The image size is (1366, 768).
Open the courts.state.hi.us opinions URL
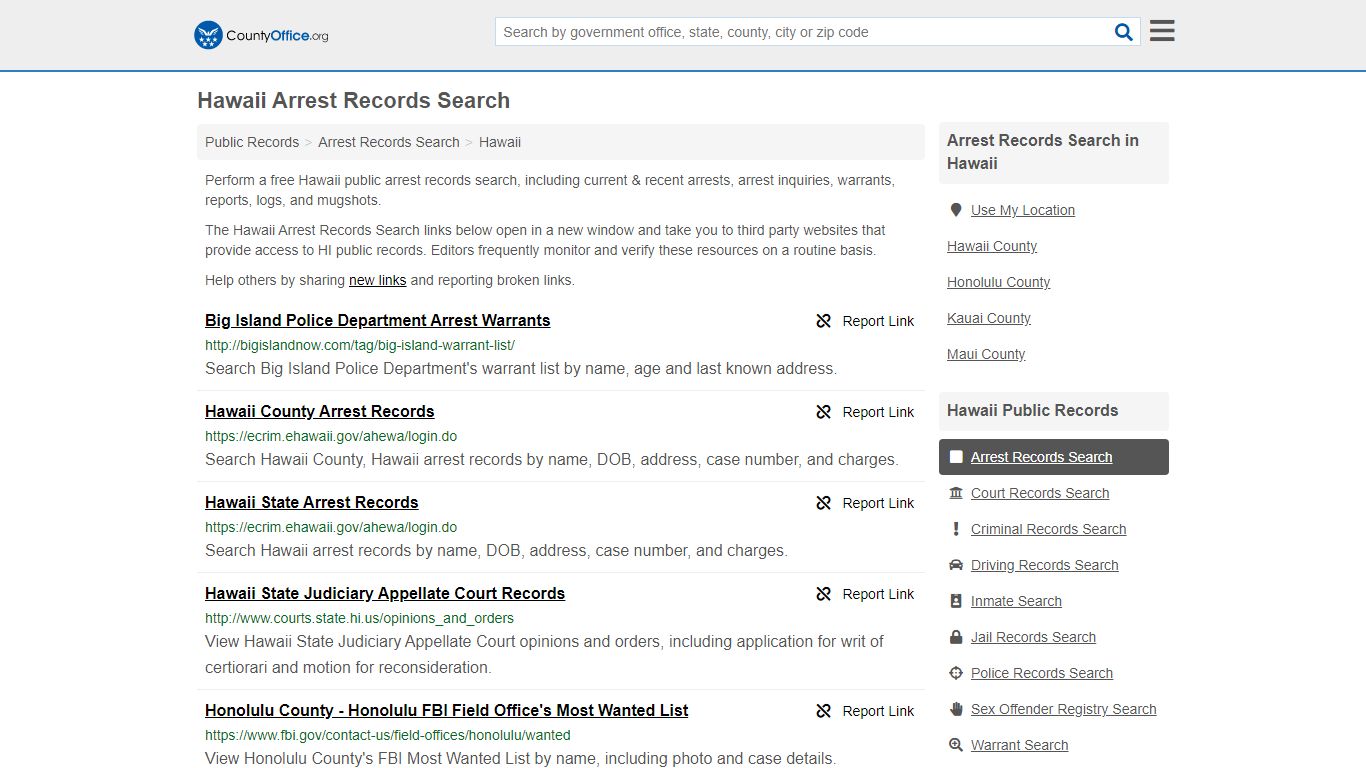(x=359, y=618)
